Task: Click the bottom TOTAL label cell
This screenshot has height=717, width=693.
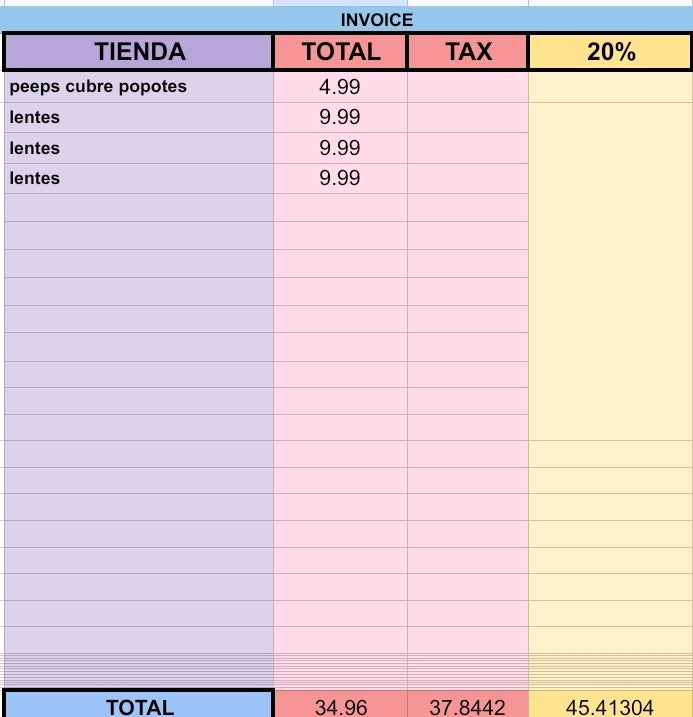Action: coord(139,705)
